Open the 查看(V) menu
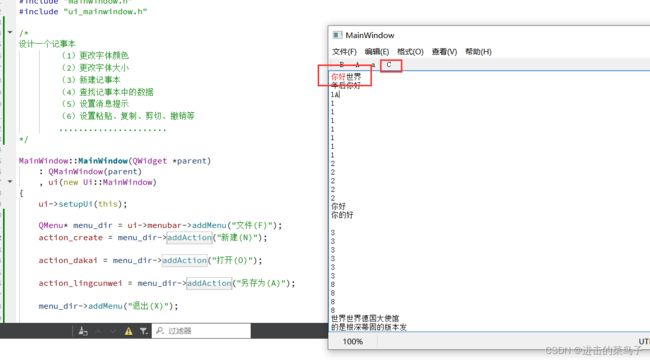Viewport: 650px width, 360px height. pos(444,52)
